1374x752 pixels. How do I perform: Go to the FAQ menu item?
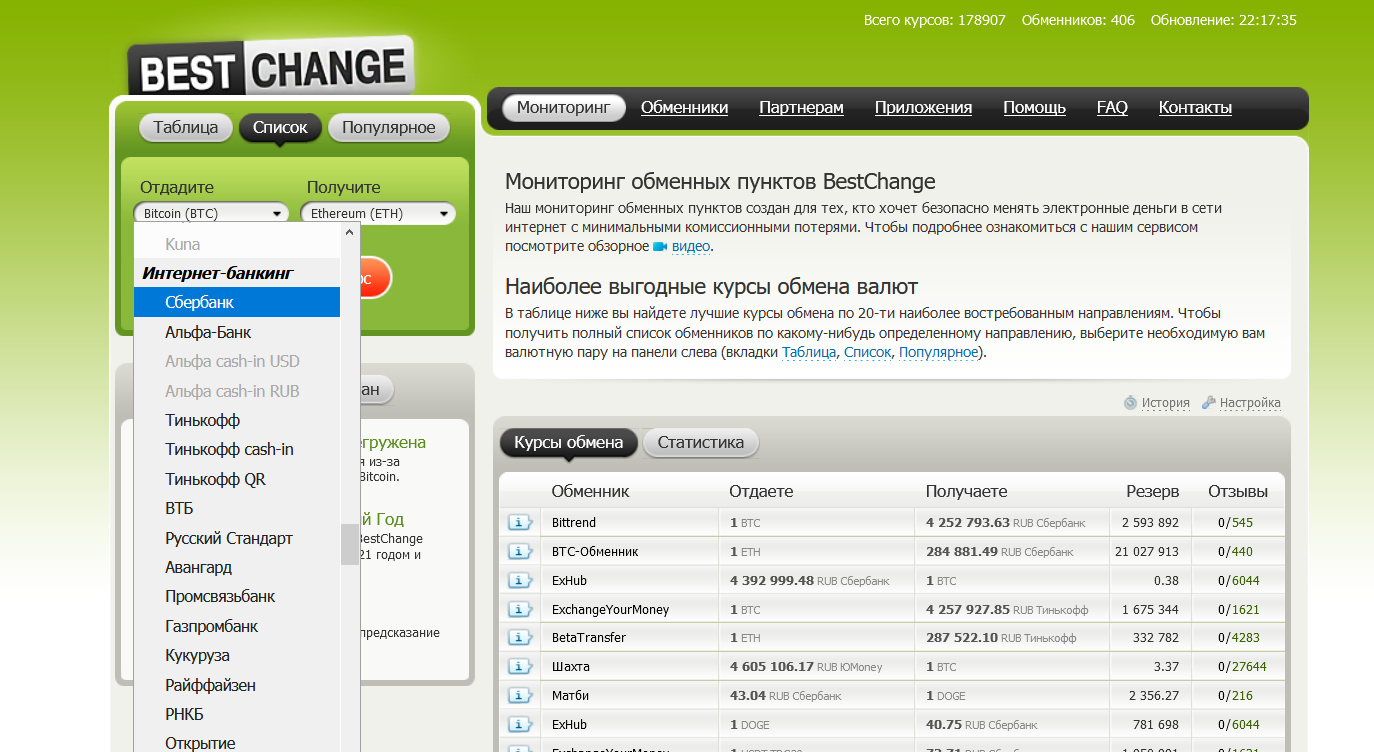1111,108
